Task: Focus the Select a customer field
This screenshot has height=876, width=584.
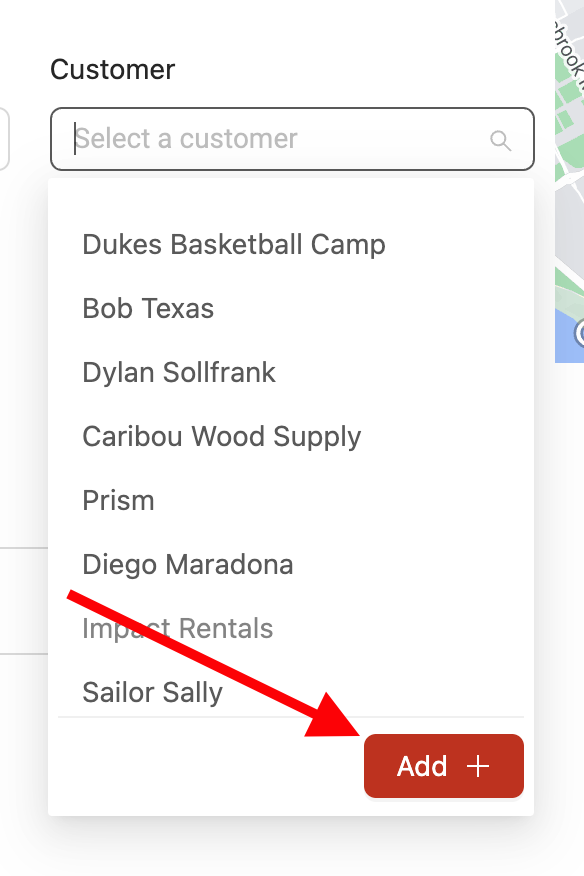Action: point(292,139)
